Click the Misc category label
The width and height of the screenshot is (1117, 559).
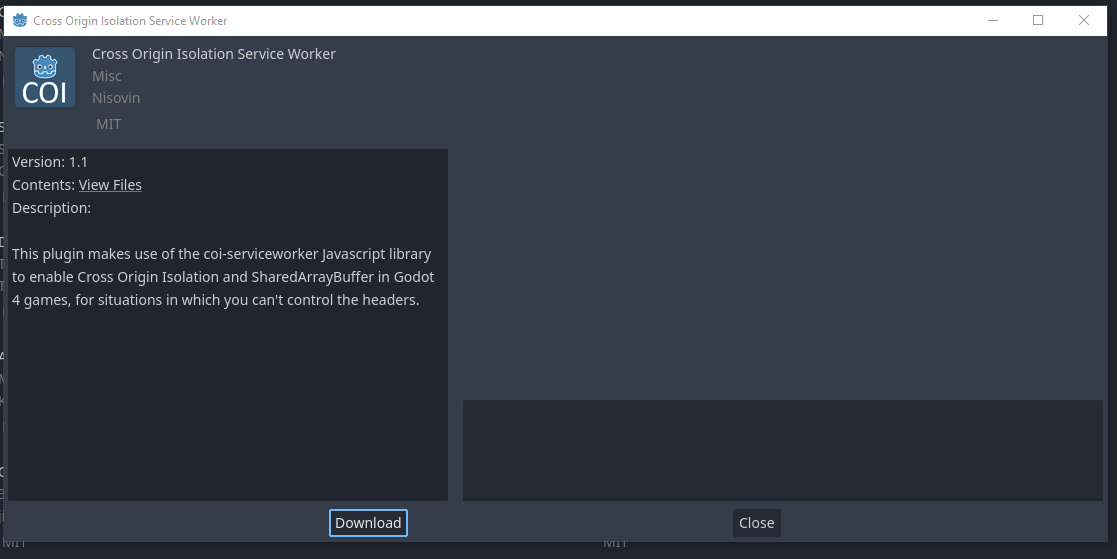click(106, 75)
